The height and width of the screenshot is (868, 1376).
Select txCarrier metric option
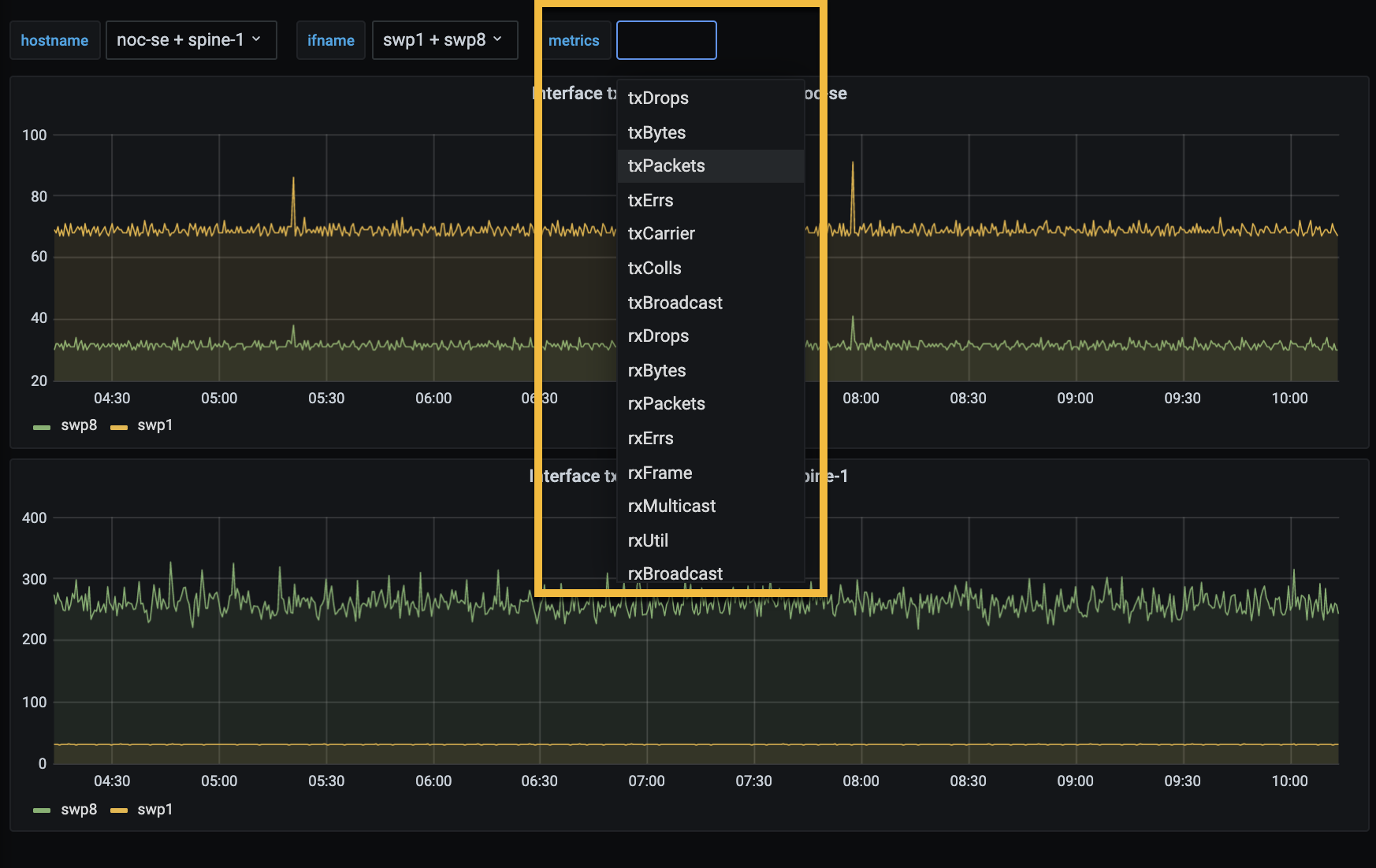[661, 233]
